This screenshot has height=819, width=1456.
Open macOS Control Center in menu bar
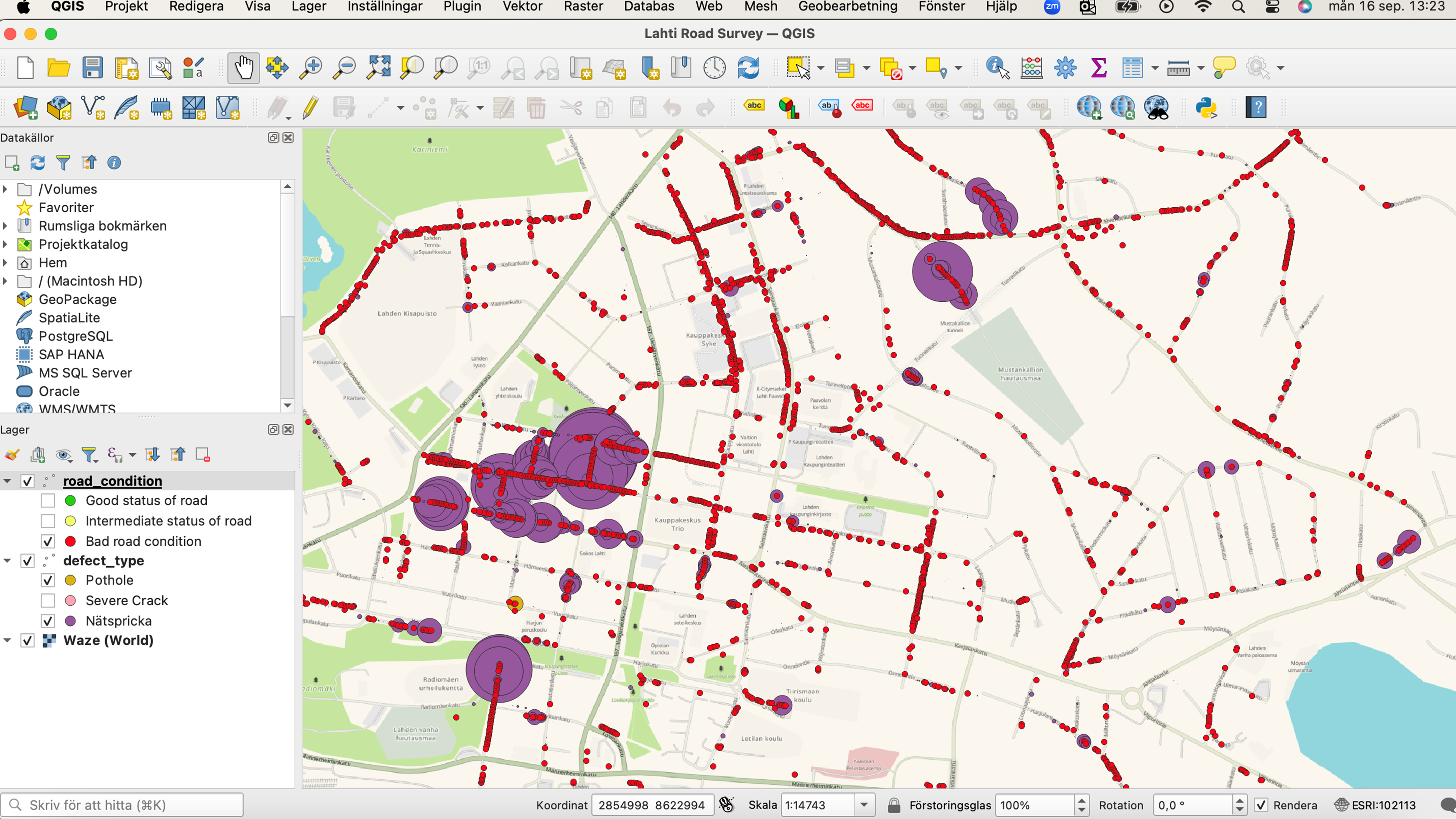pos(1272,7)
